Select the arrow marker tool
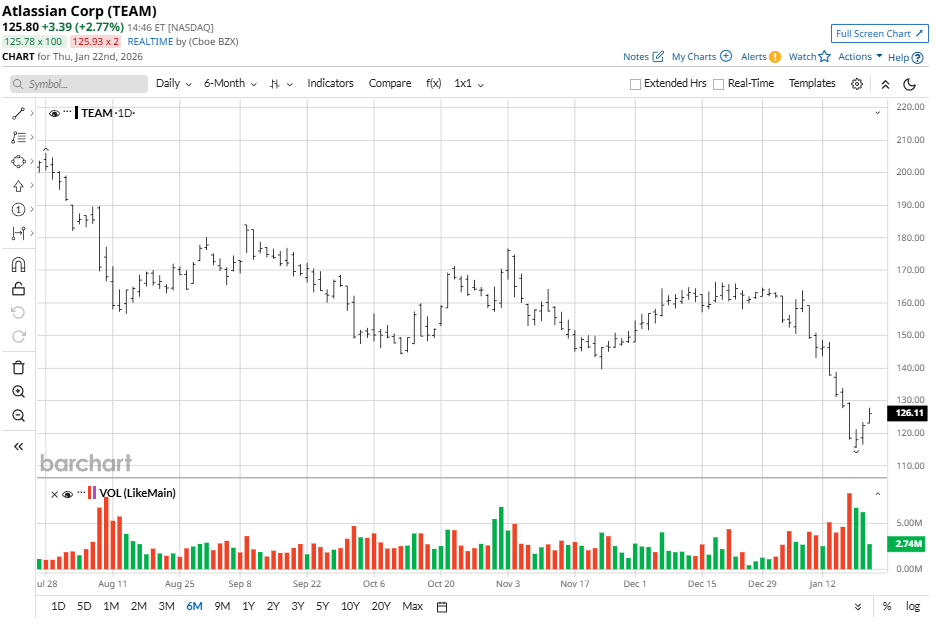Image resolution: width=936 pixels, height=624 pixels. pos(18,186)
